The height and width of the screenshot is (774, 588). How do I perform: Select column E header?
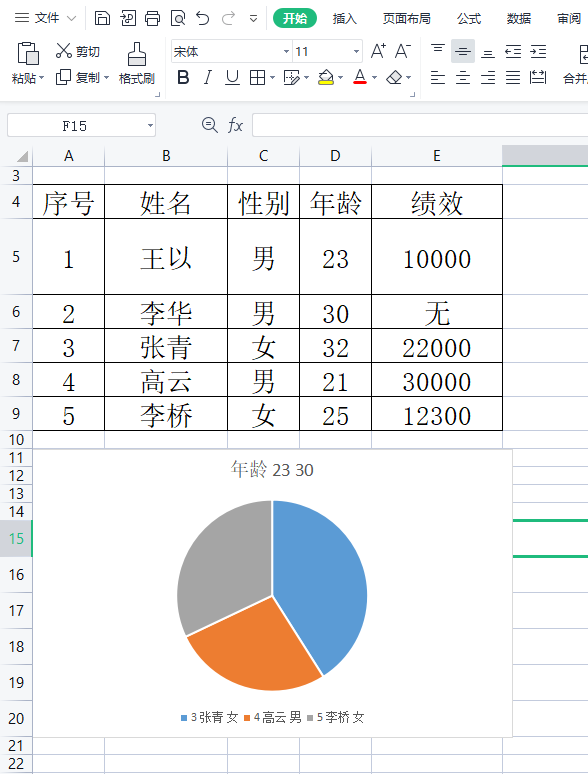[x=436, y=156]
